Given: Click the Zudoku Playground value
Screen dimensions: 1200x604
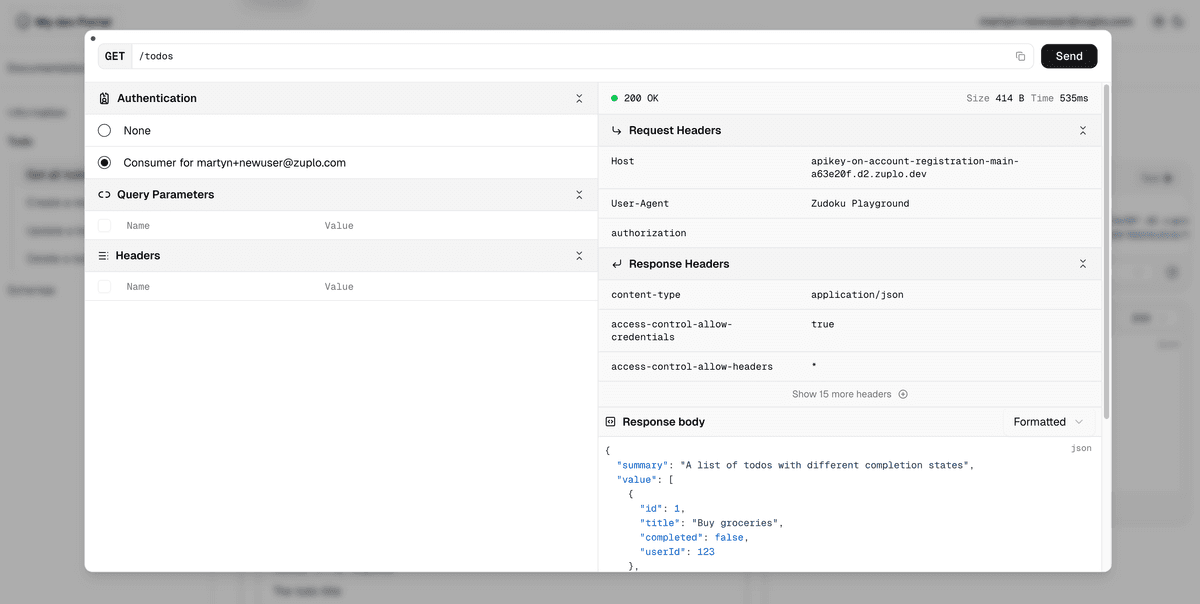Looking at the screenshot, I should tap(860, 203).
